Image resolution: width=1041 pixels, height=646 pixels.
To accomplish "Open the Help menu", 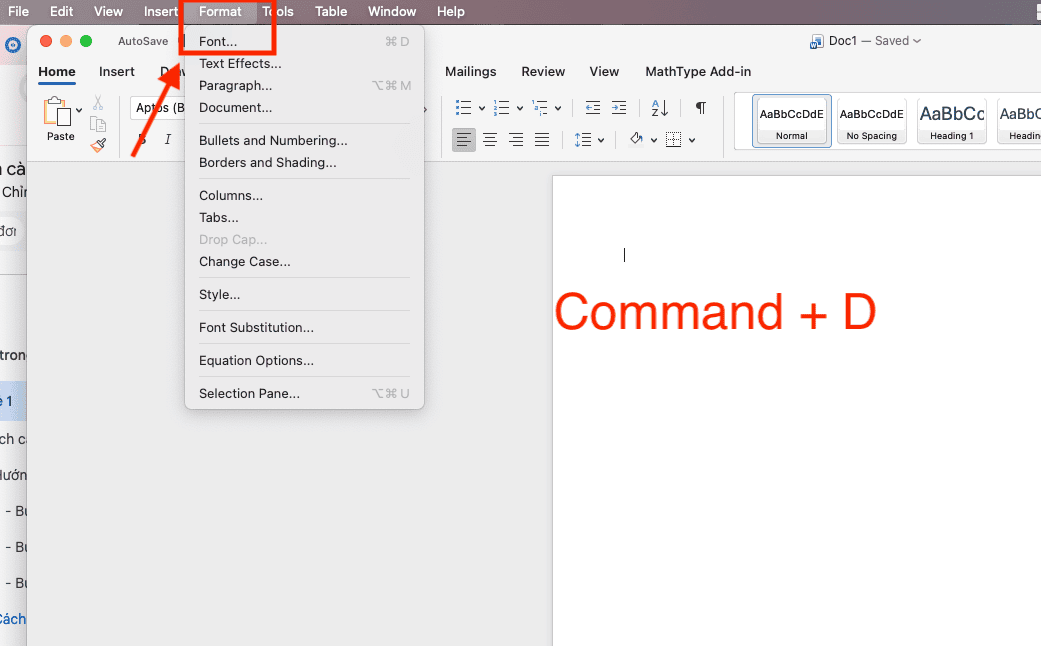I will (450, 11).
